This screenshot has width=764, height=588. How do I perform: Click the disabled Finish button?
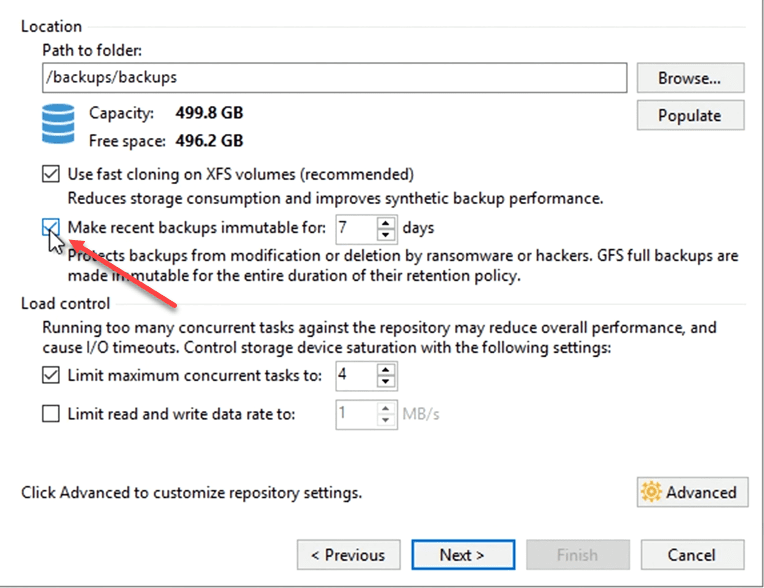[x=577, y=555]
